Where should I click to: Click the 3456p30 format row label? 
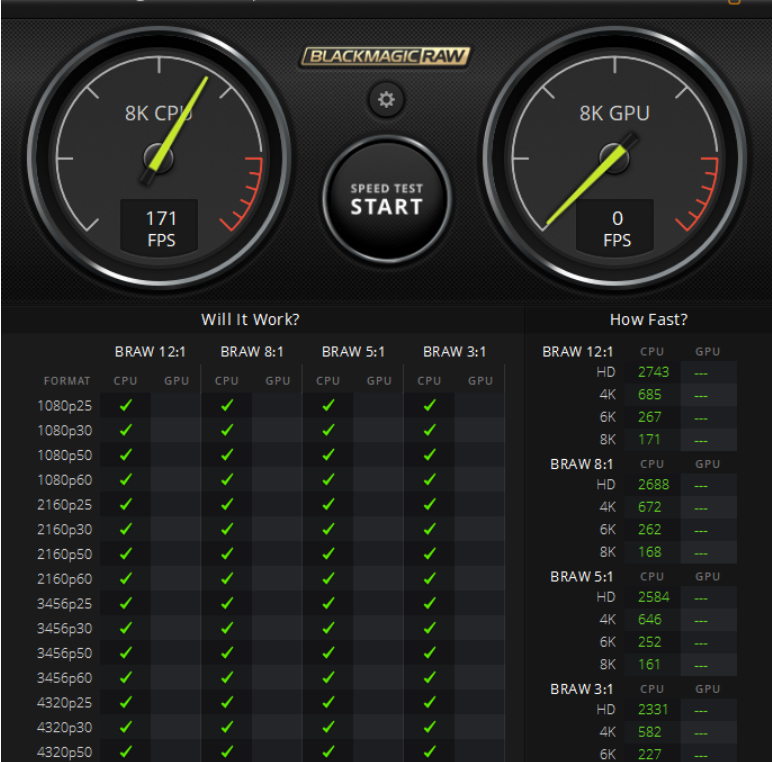(x=64, y=629)
